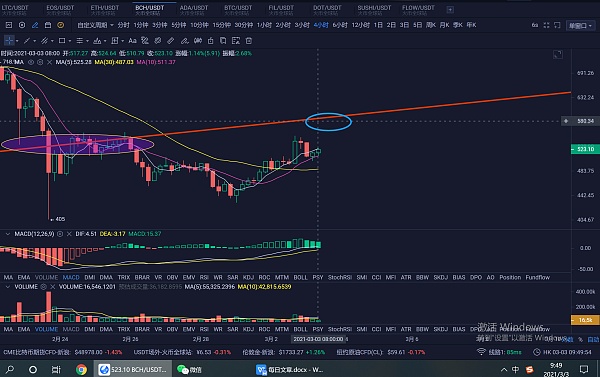Expand crosshair tool dropdown arrow

pyautogui.click(x=17, y=41)
